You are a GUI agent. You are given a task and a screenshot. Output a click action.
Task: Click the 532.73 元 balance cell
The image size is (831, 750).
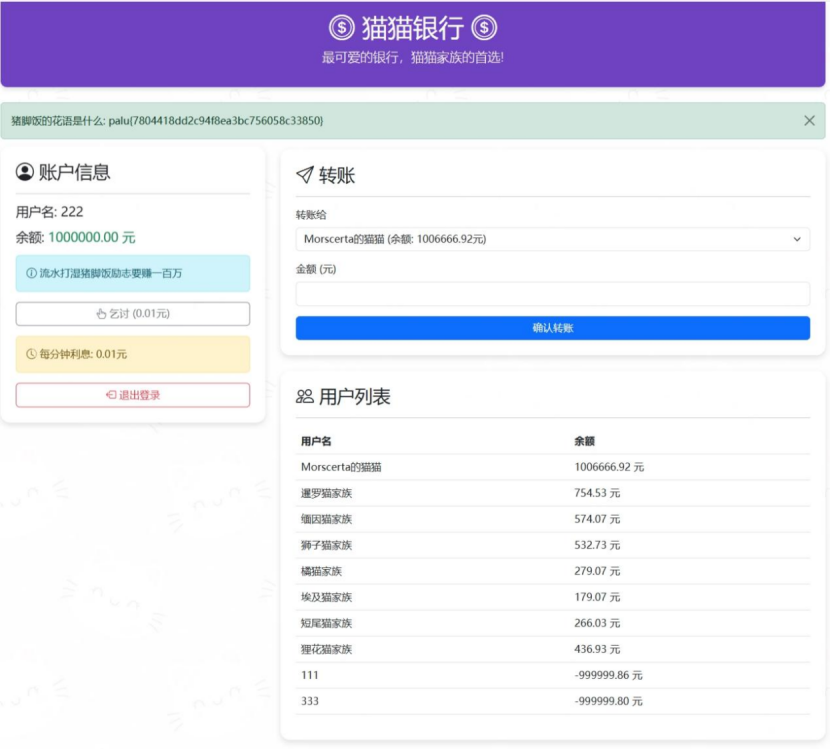tap(597, 545)
